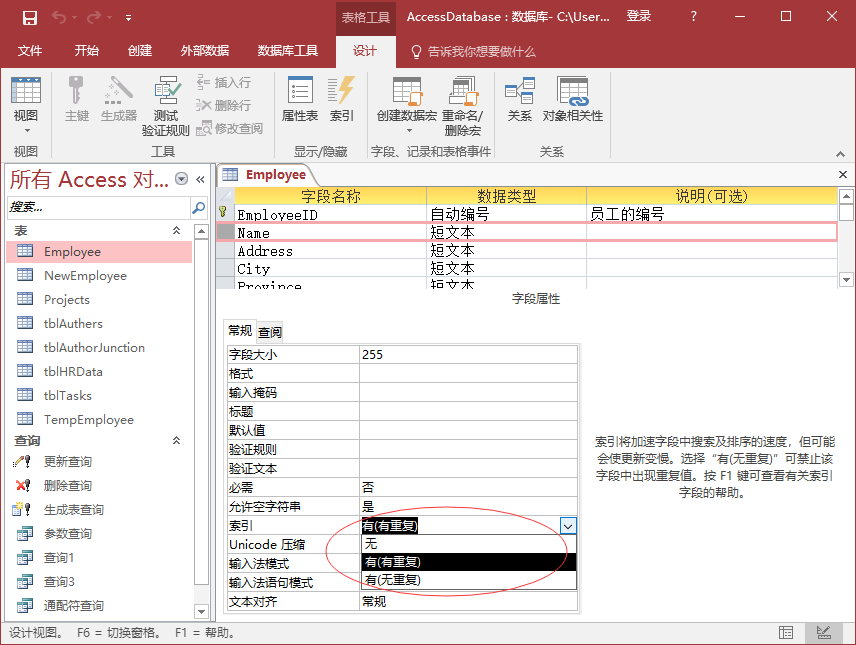Open the 文件 menu
Image resolution: width=856 pixels, height=645 pixels.
pyautogui.click(x=30, y=51)
